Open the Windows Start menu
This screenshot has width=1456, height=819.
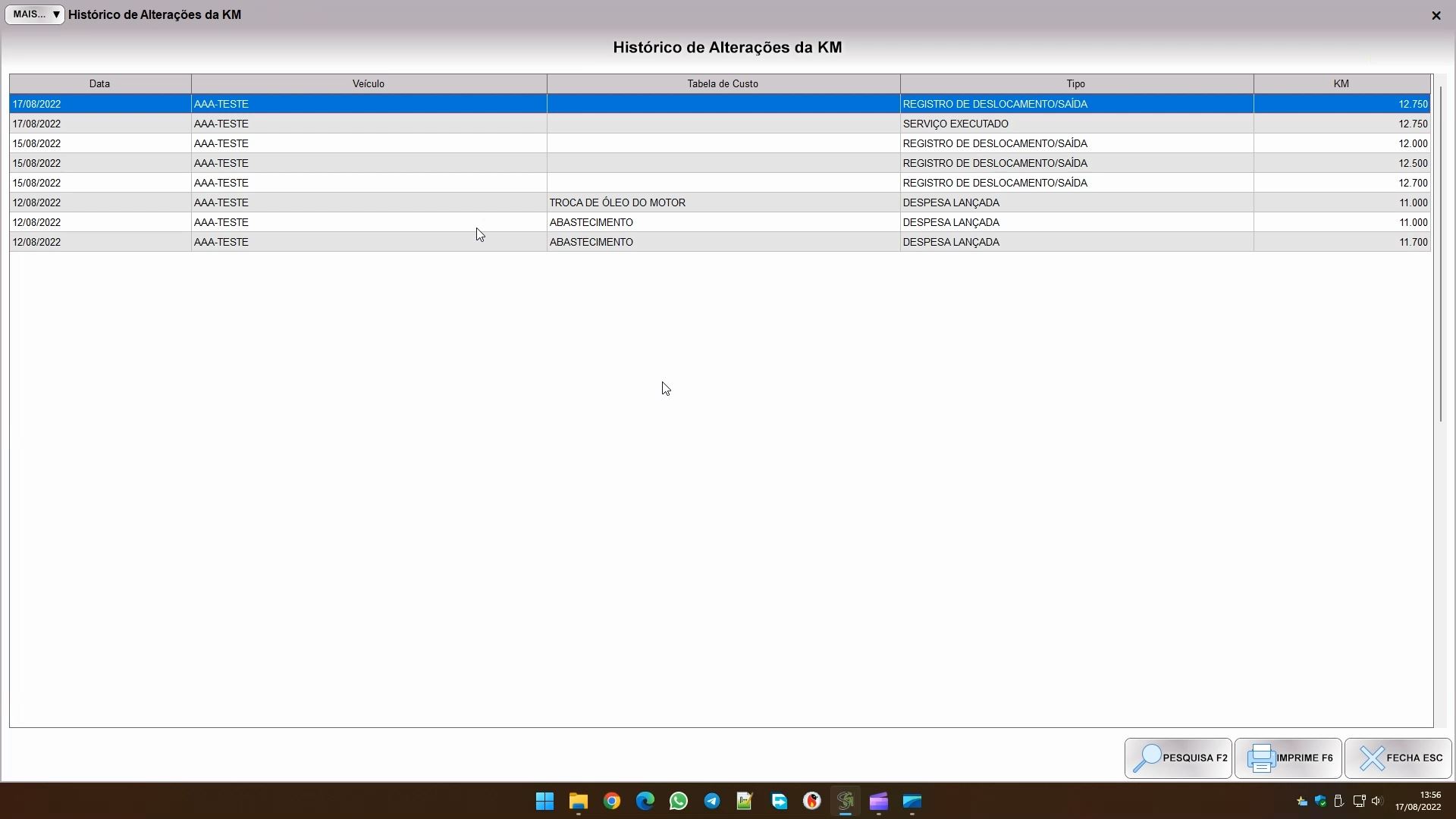(544, 802)
